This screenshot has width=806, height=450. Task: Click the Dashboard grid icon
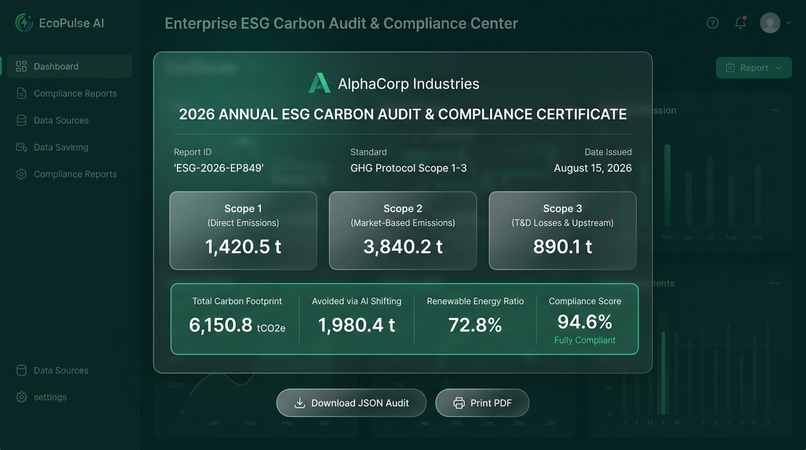click(x=21, y=66)
